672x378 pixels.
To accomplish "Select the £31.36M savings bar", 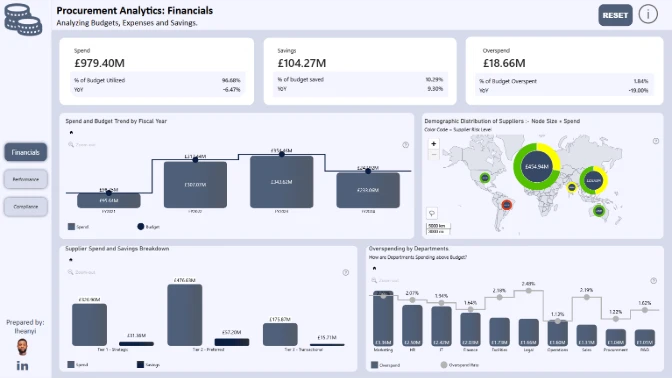I will coord(136,344).
